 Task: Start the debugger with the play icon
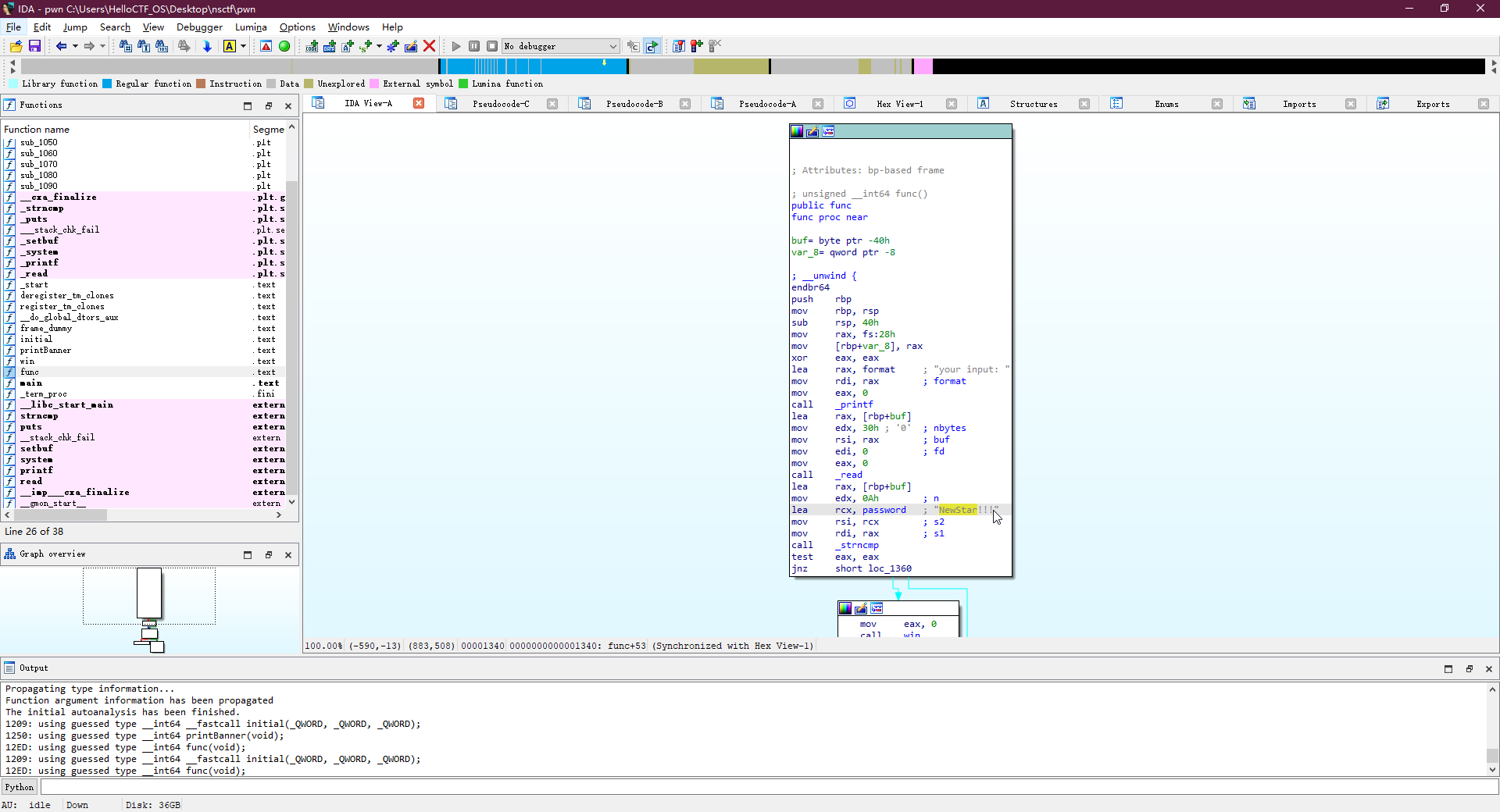coord(456,47)
